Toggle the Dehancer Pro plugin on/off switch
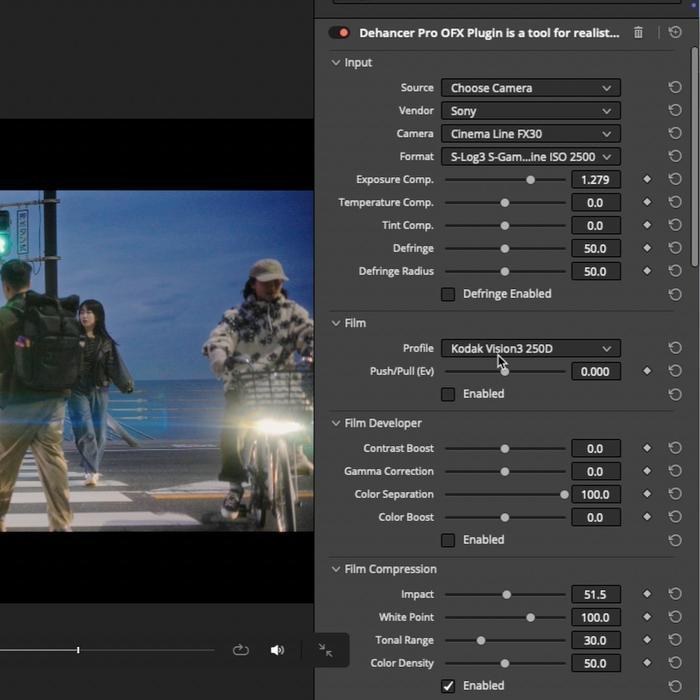Viewport: 700px width, 700px height. tap(339, 33)
